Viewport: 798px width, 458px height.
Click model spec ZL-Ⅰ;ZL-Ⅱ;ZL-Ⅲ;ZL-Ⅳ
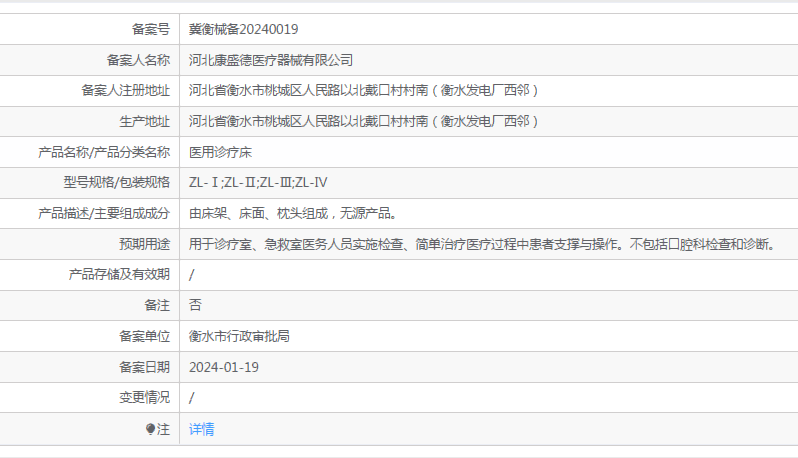point(258,182)
